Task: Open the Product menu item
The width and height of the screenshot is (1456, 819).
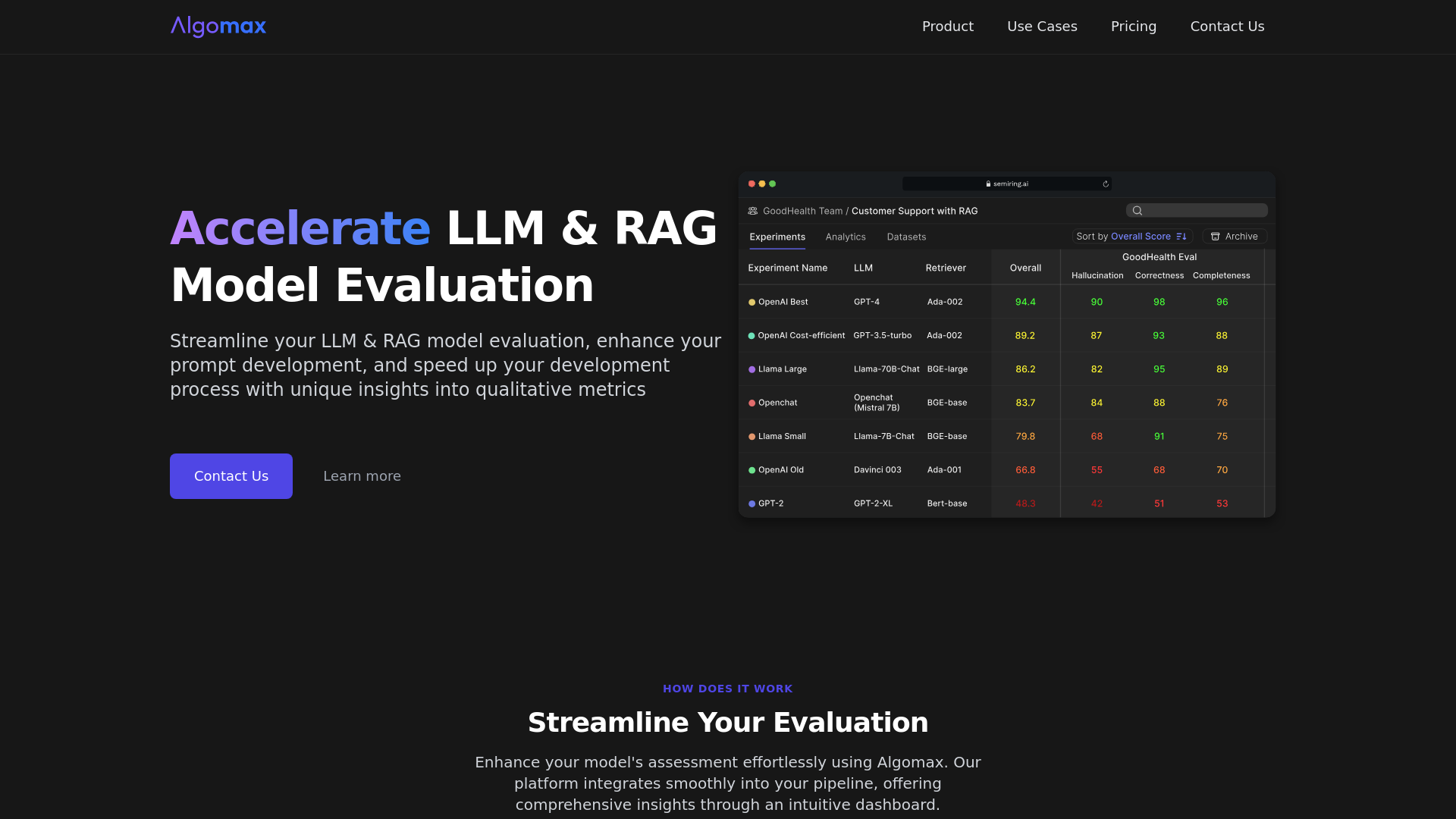Action: [948, 27]
